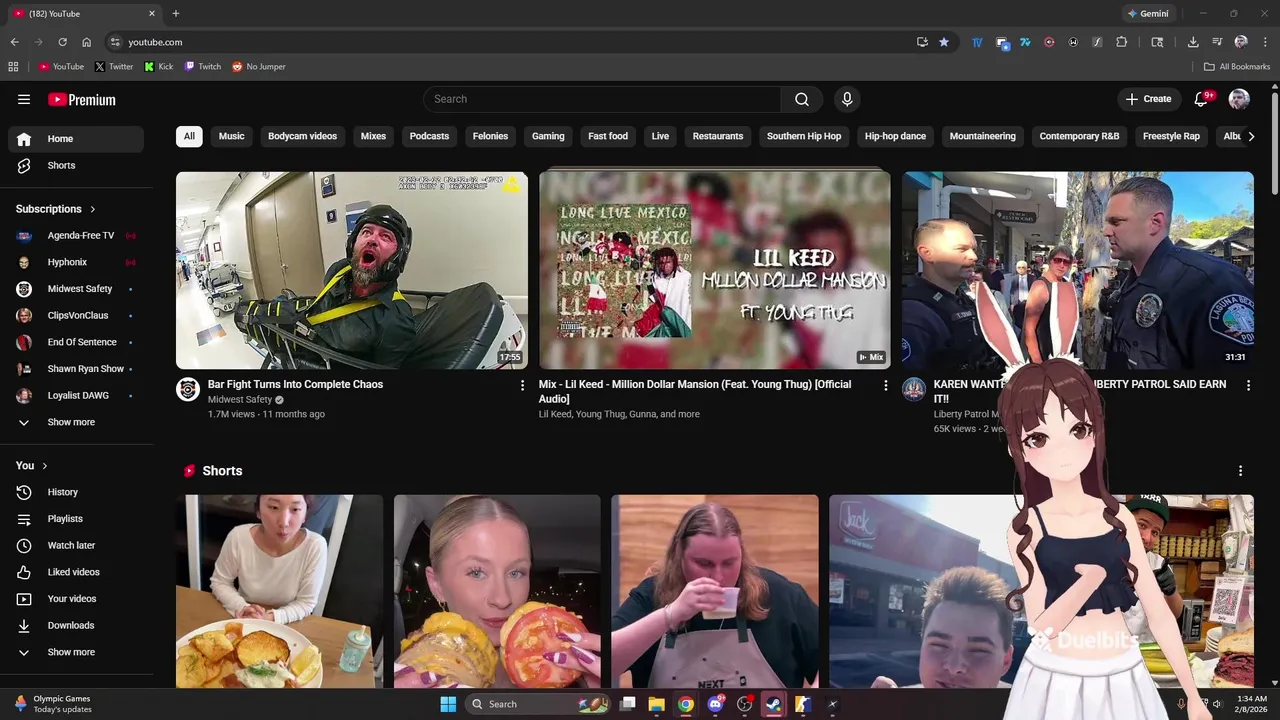Click Liberty Patrol channel avatar
Viewport: 1280px width, 720px height.
click(x=914, y=389)
